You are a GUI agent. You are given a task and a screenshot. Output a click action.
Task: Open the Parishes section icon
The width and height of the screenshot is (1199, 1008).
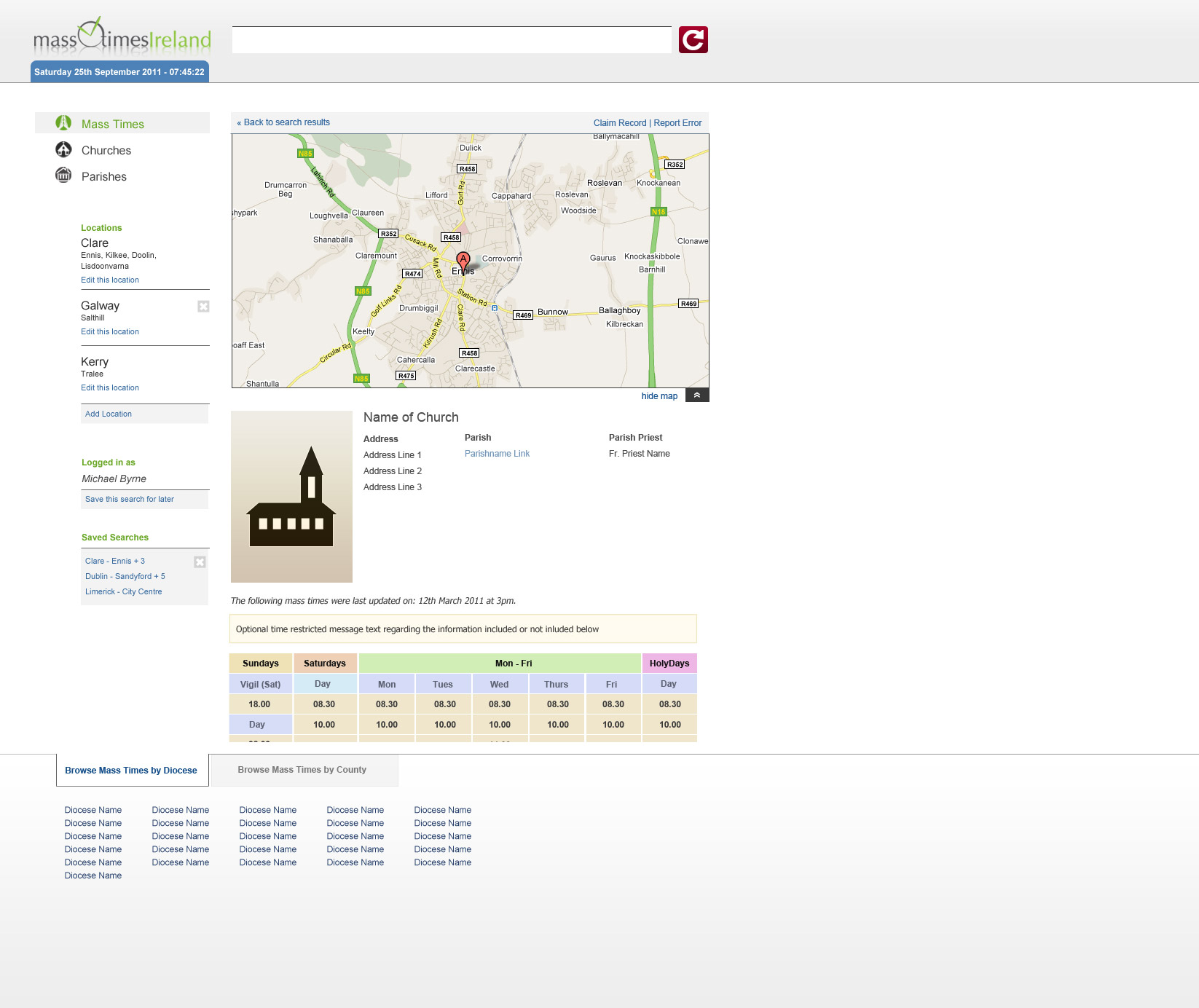(x=63, y=176)
